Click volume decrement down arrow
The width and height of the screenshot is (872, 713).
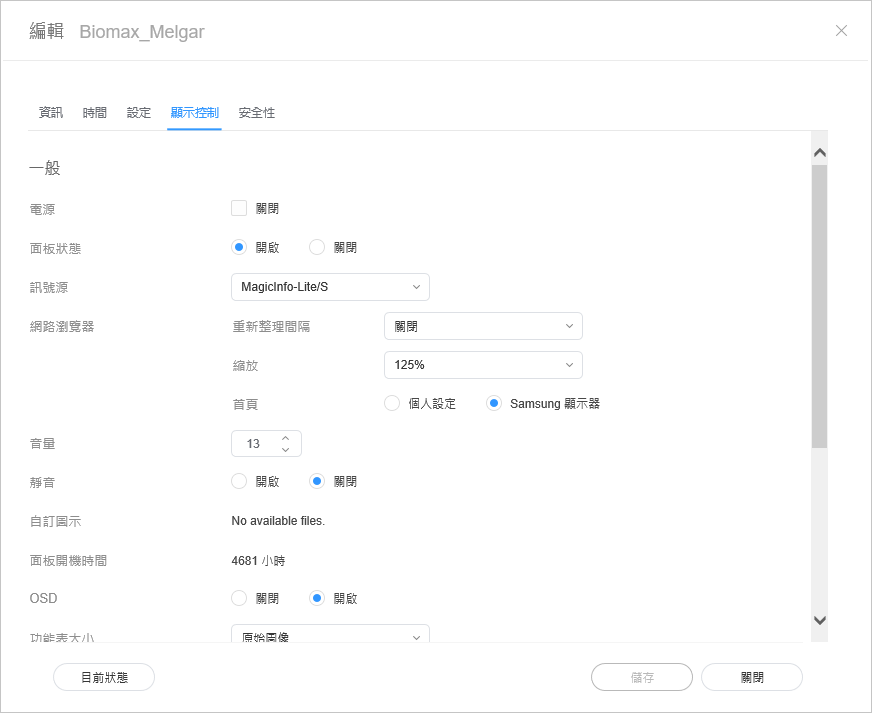point(285,450)
